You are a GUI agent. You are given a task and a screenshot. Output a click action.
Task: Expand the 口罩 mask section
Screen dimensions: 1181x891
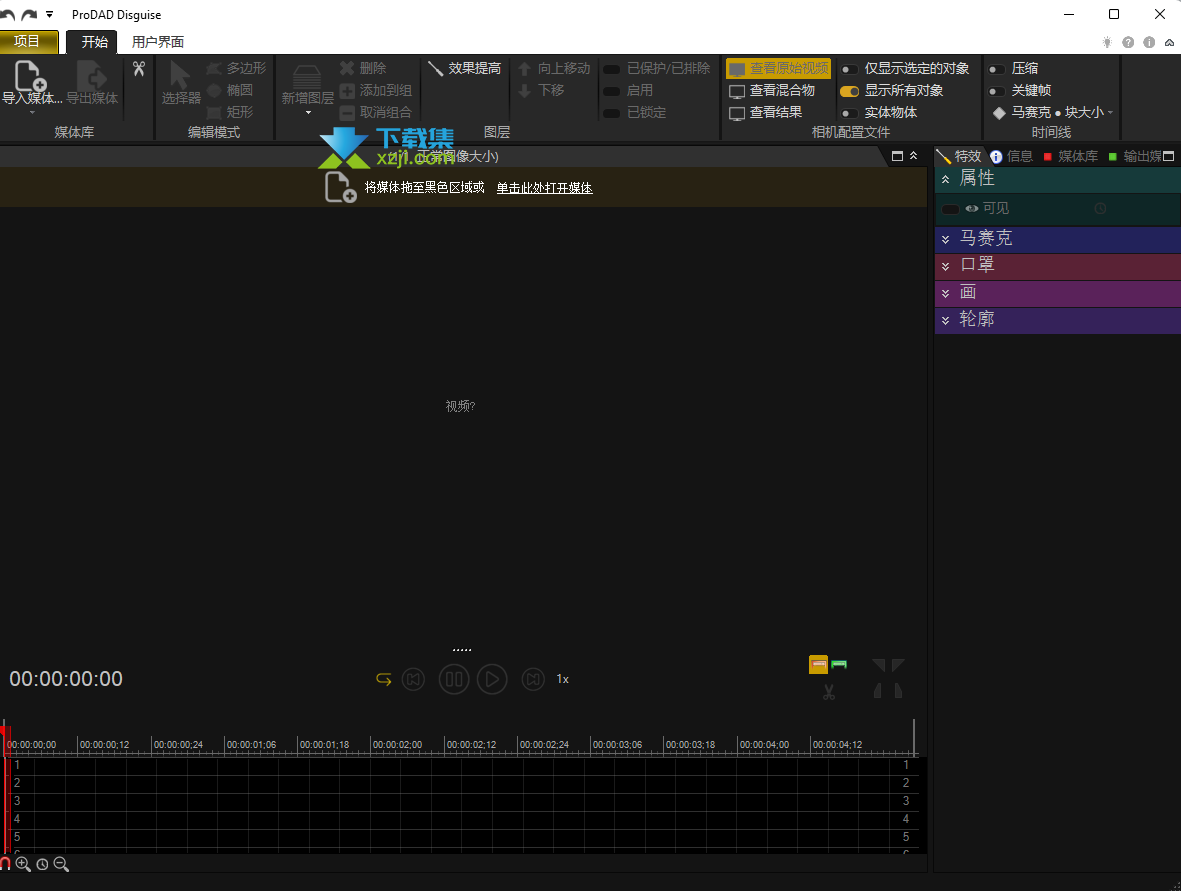tap(945, 266)
